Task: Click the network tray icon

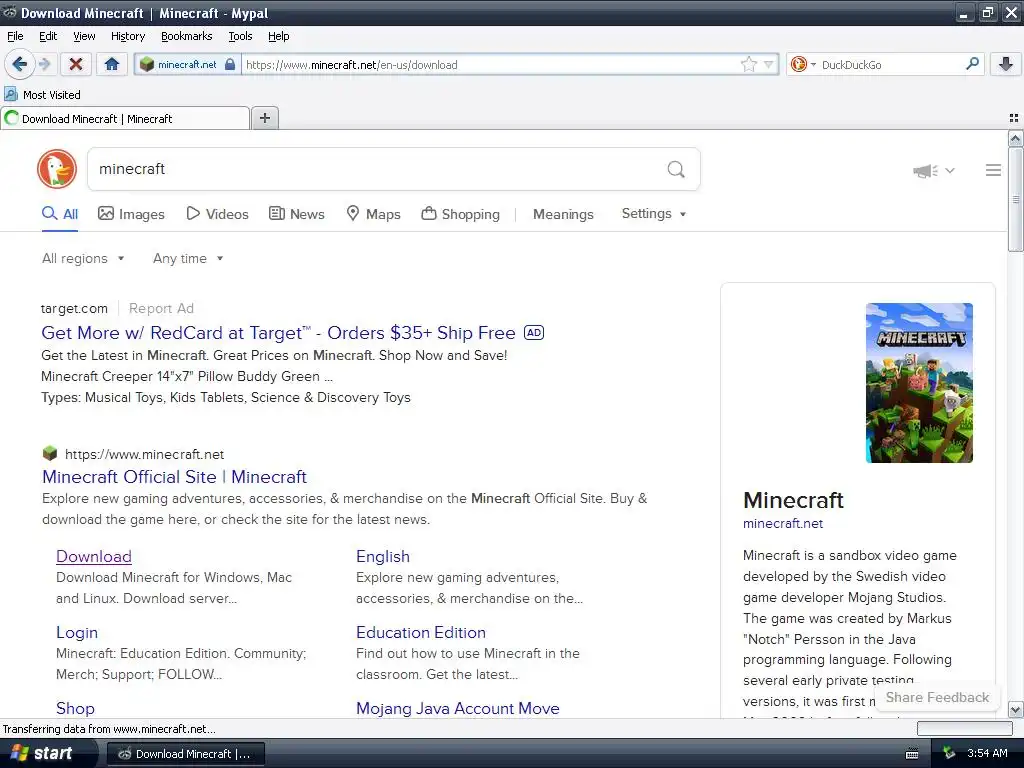Action: (x=949, y=753)
